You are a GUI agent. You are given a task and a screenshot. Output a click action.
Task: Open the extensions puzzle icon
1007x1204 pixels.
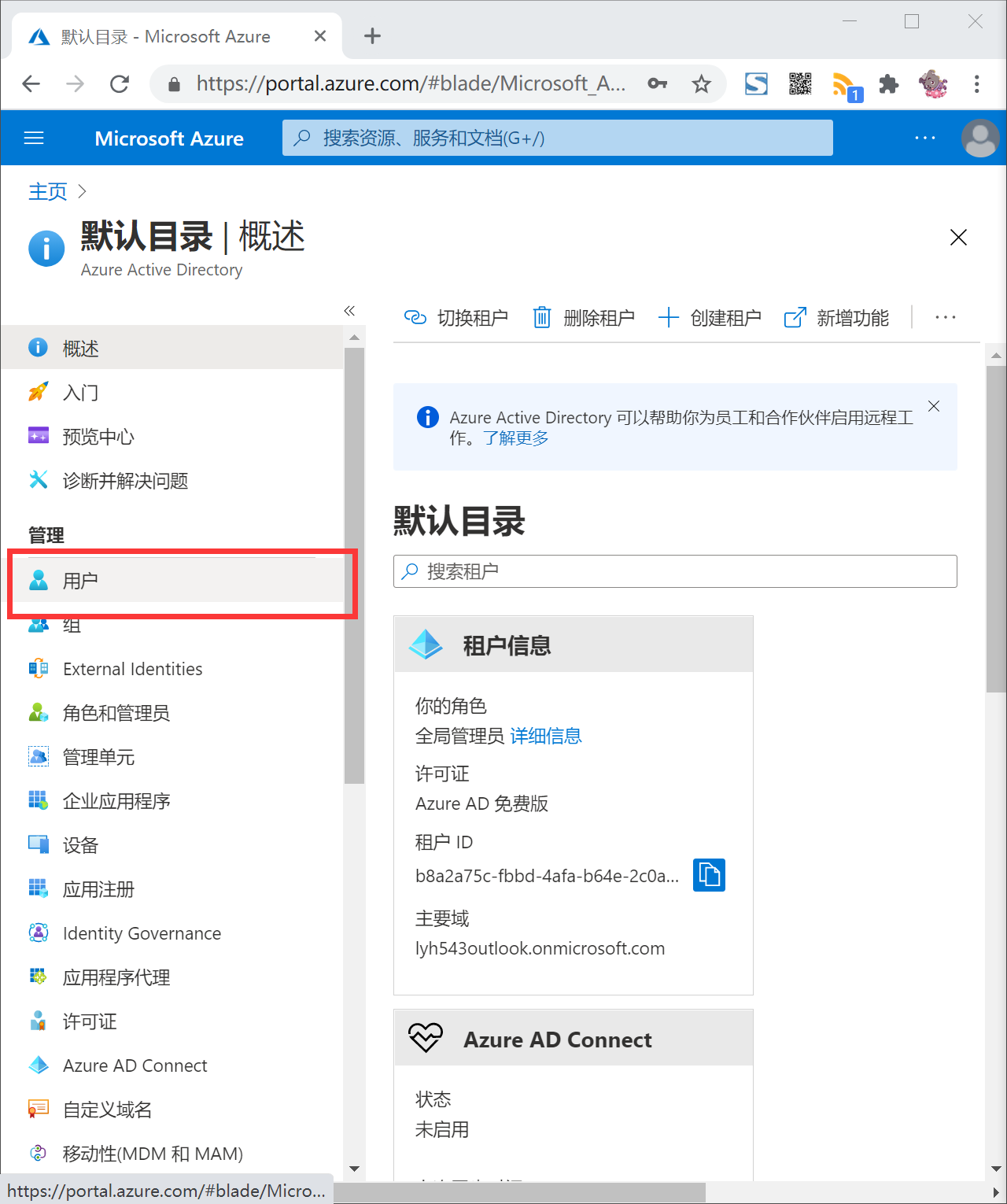pyautogui.click(x=889, y=83)
